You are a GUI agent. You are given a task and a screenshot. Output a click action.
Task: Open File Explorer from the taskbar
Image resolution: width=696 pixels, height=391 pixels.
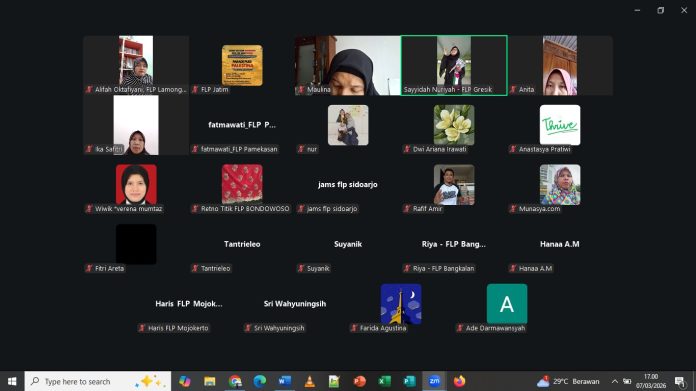(x=210, y=381)
